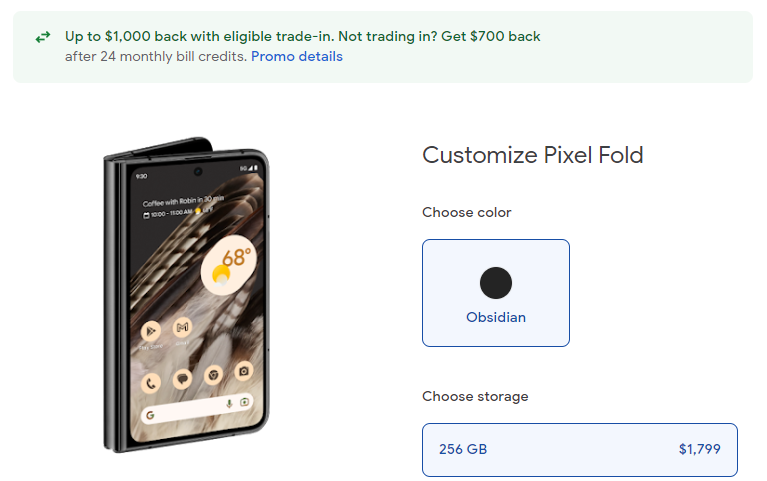Tap the Messages icon on phone screen
This screenshot has height=481, width=767.
182,379
